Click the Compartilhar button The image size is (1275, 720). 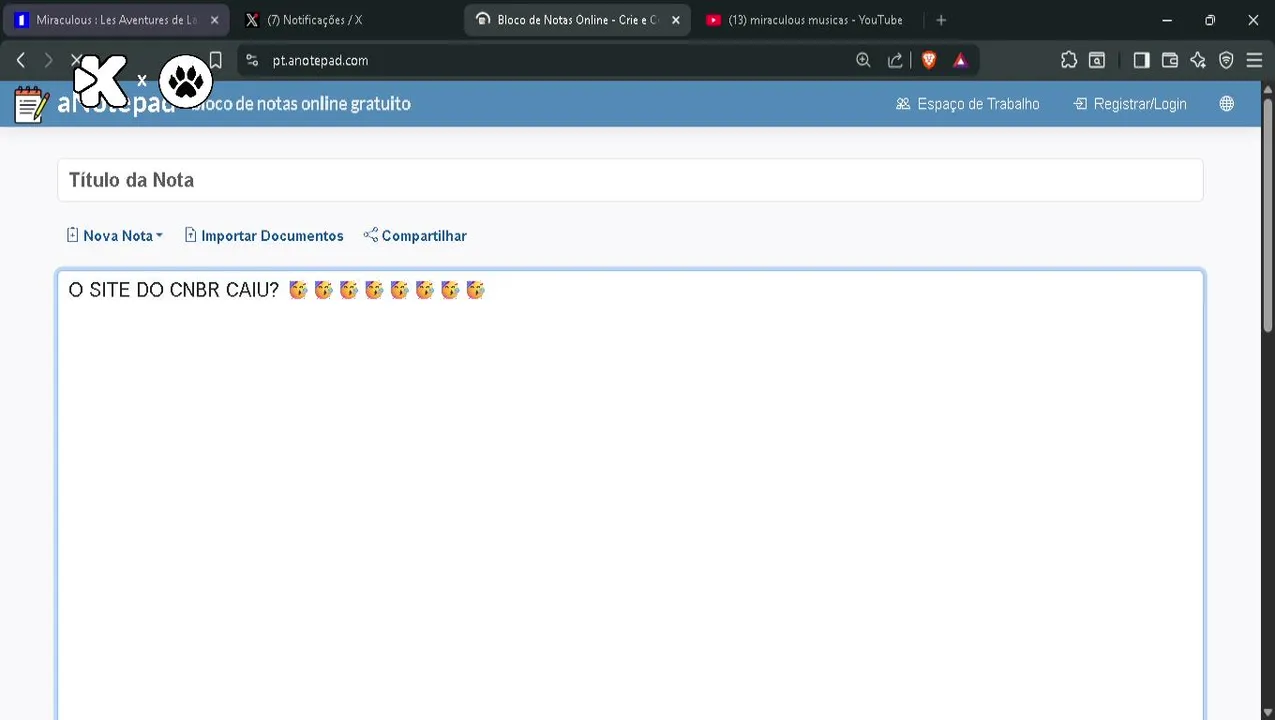point(415,236)
